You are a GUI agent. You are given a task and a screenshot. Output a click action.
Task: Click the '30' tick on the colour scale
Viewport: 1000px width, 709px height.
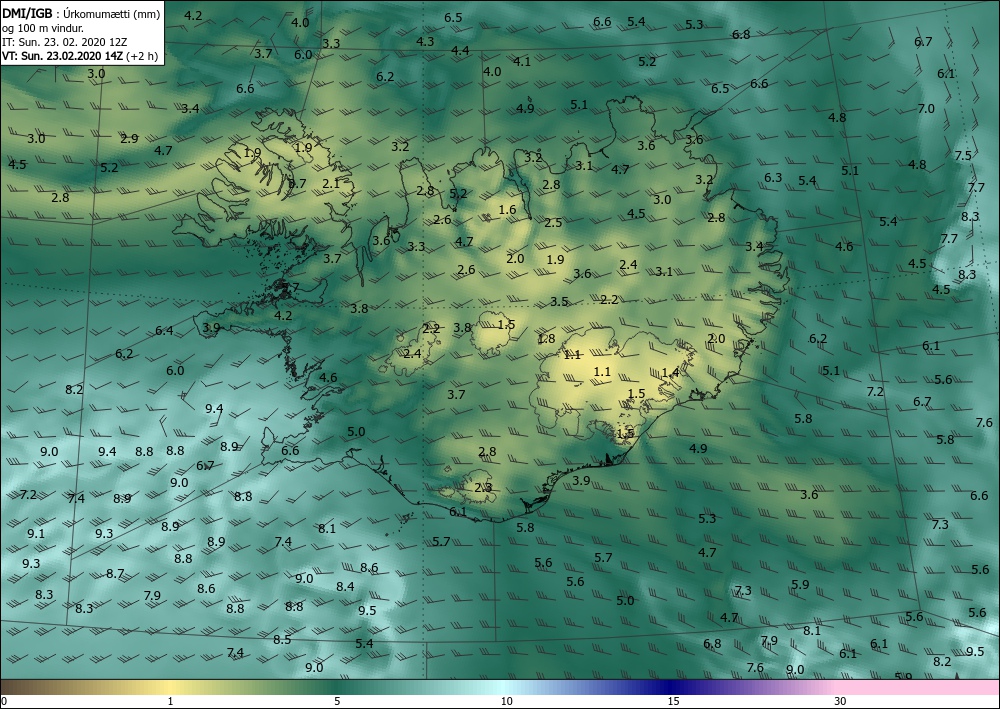tap(840, 701)
